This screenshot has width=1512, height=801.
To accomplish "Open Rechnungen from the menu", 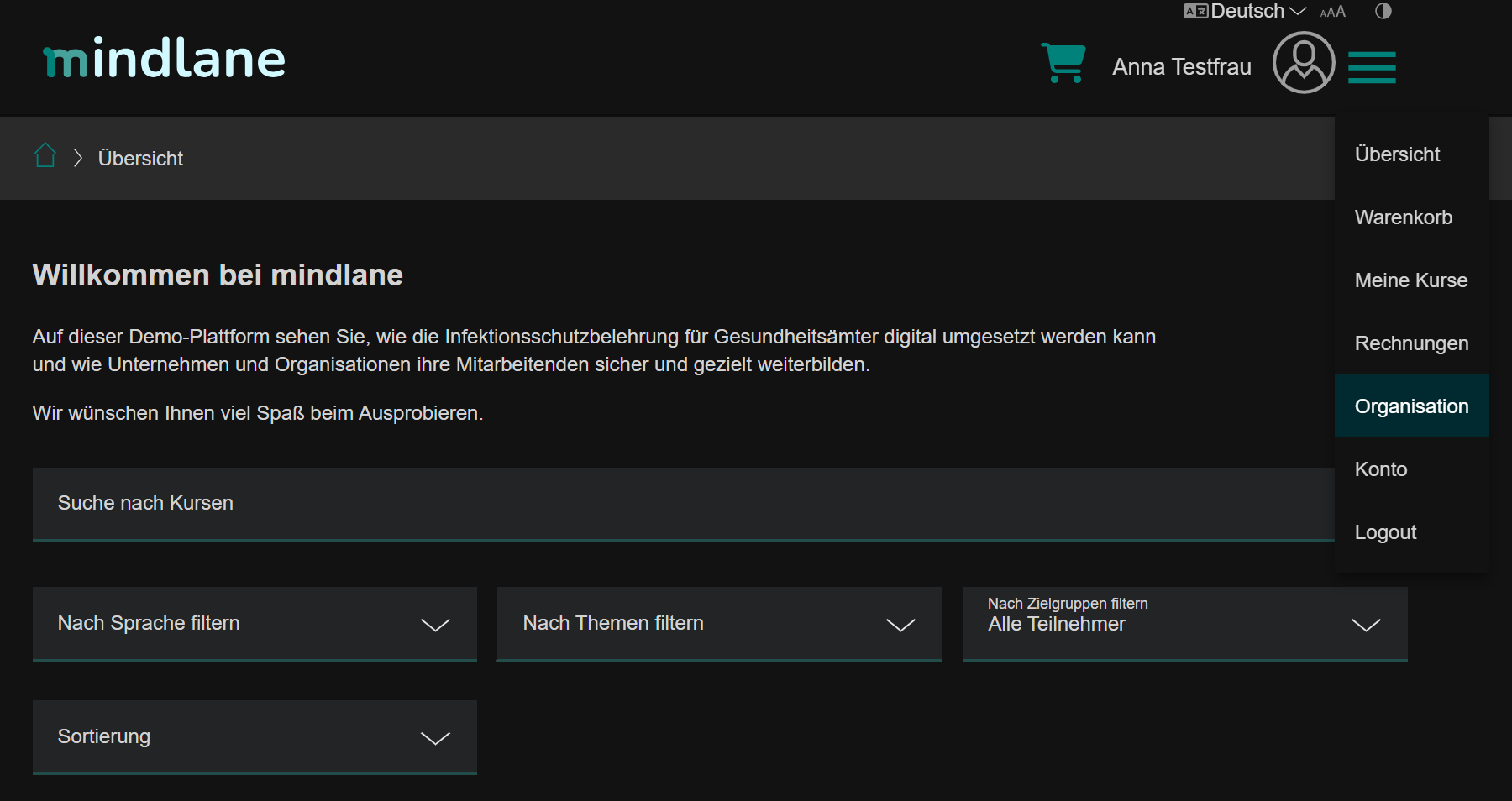I will point(1411,343).
